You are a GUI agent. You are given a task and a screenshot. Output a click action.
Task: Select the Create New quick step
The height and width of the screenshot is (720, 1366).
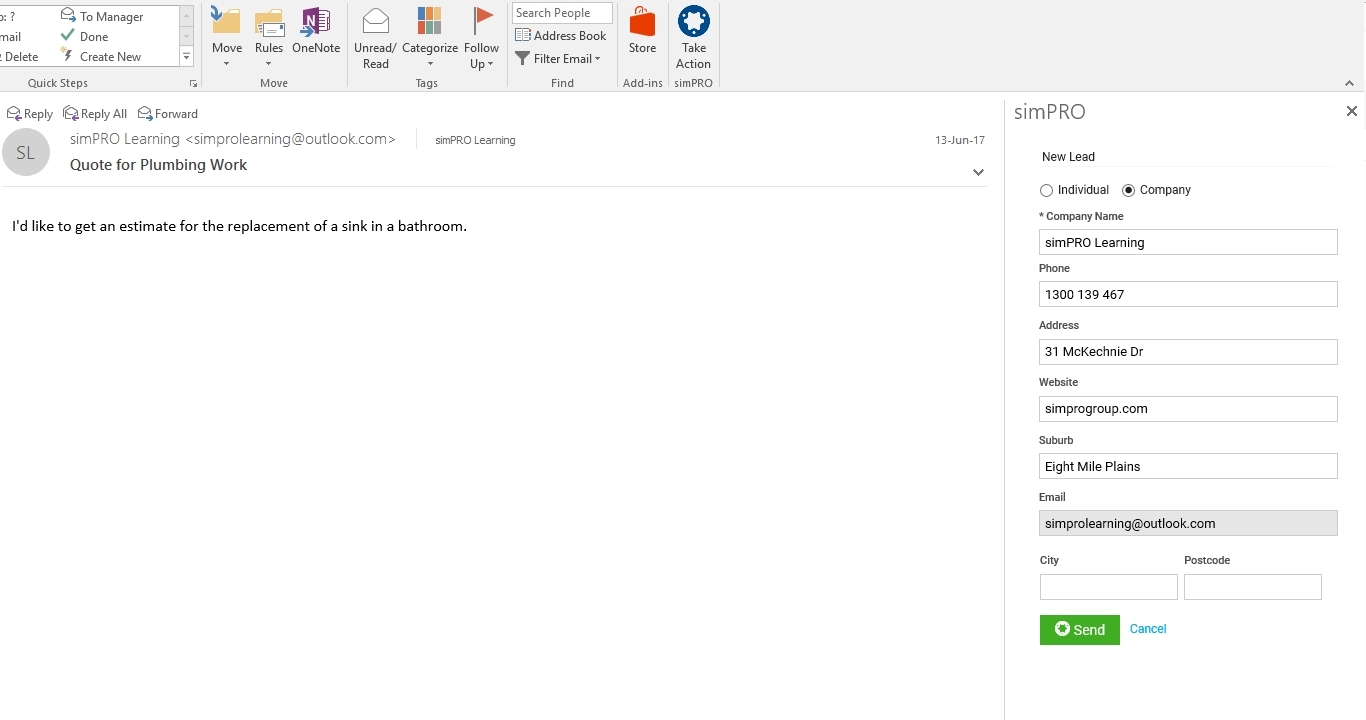click(x=109, y=57)
